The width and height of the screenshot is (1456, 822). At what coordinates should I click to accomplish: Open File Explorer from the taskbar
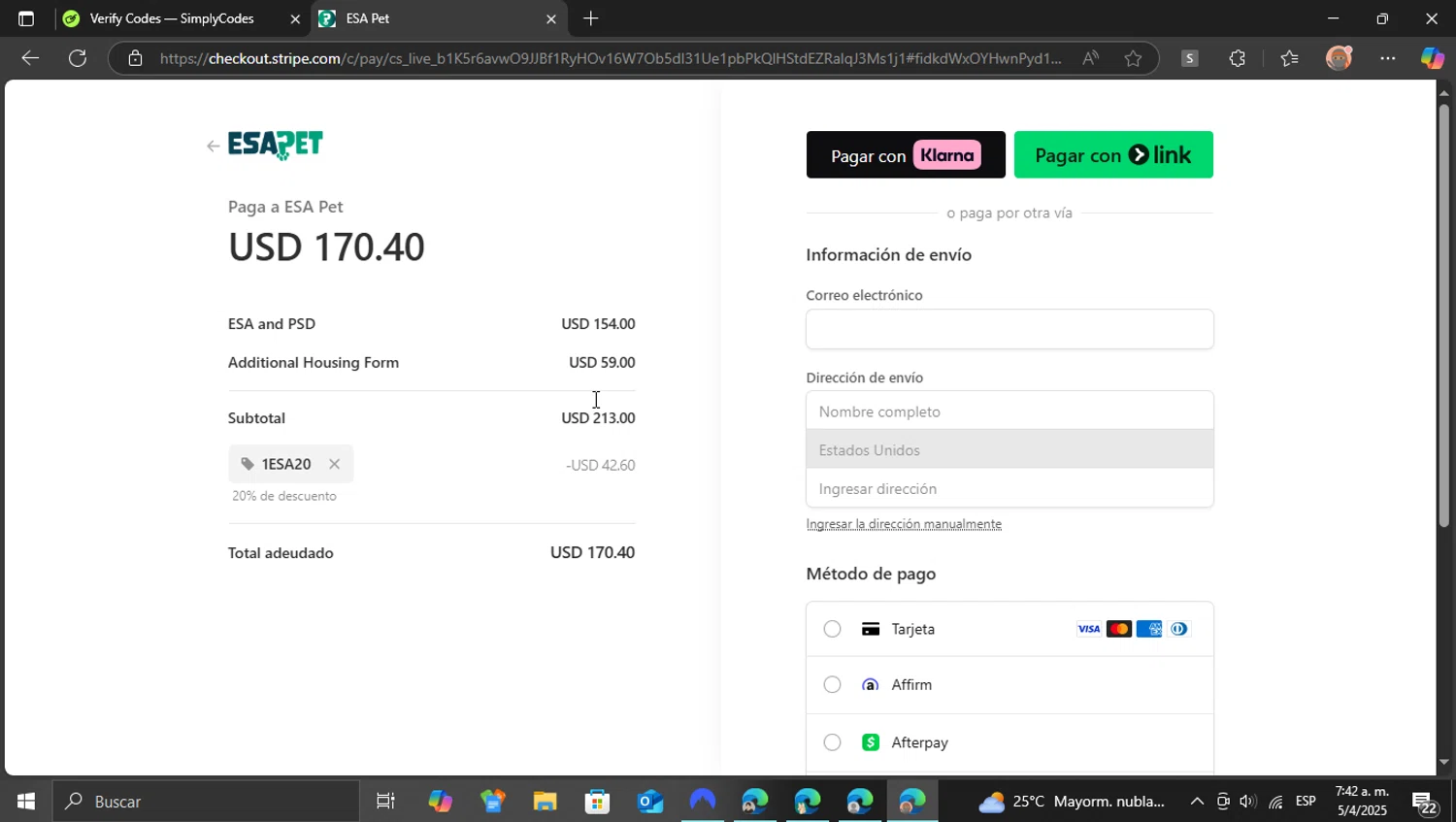click(545, 802)
